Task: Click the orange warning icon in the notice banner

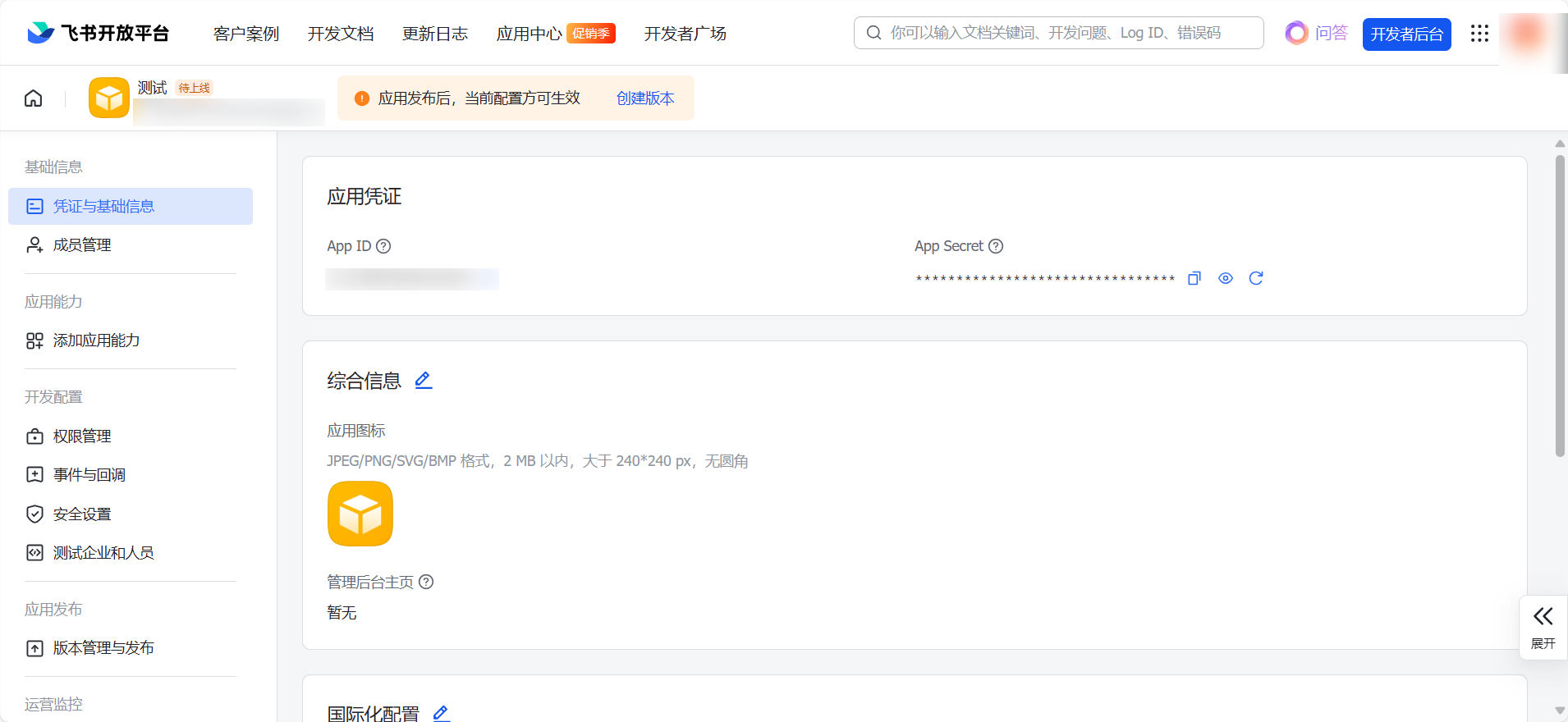Action: pyautogui.click(x=362, y=98)
